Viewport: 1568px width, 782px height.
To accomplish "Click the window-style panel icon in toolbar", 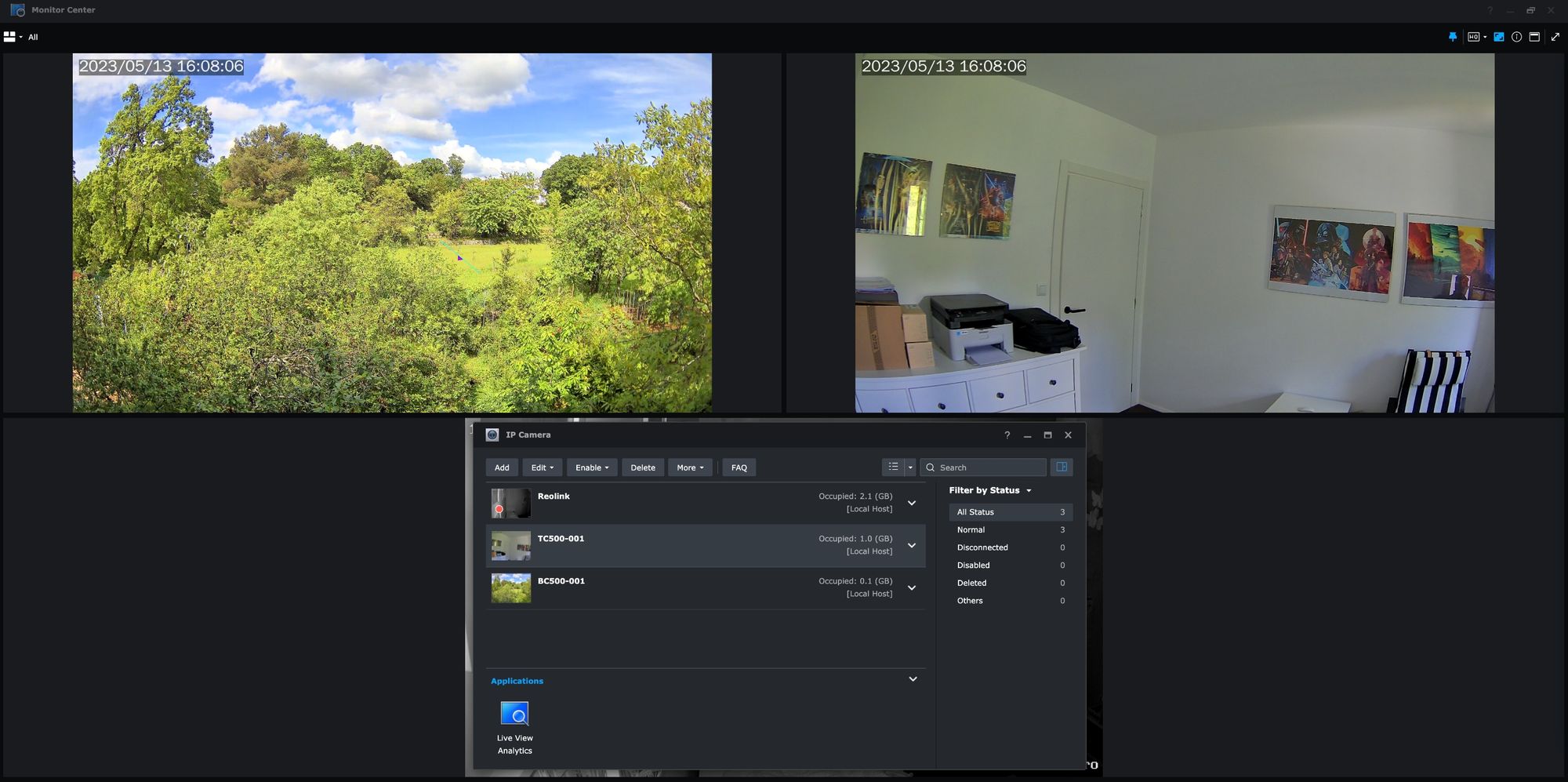I will click(x=1534, y=37).
